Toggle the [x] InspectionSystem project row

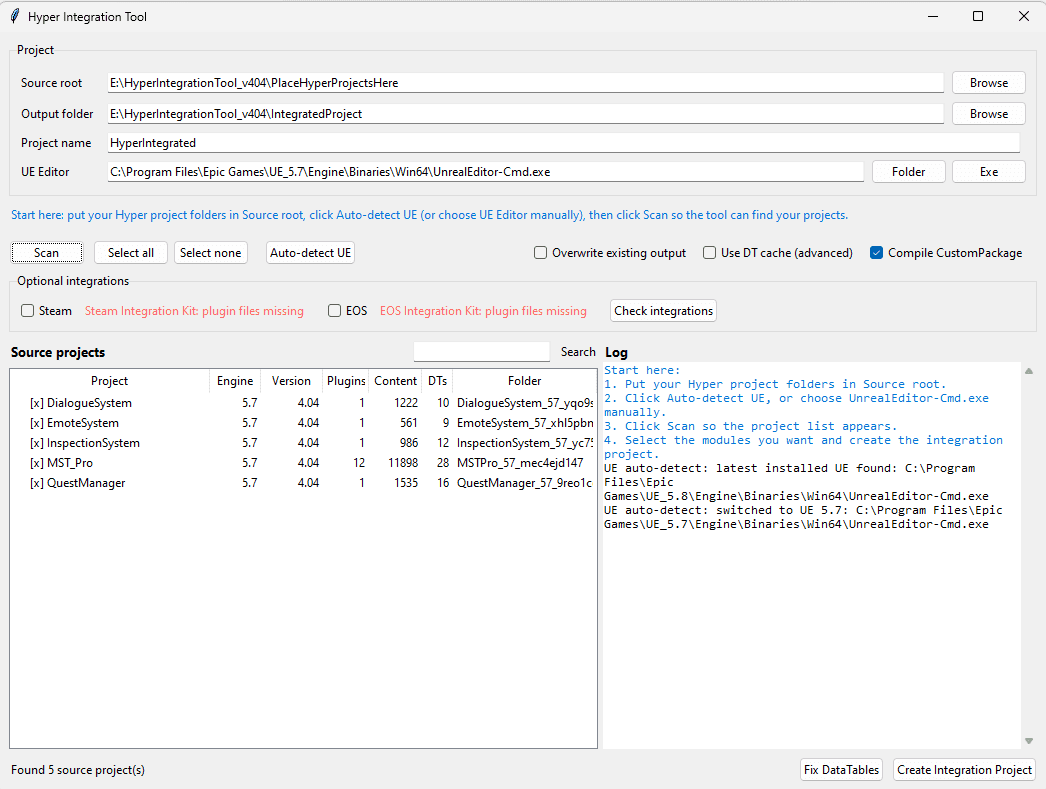304,443
